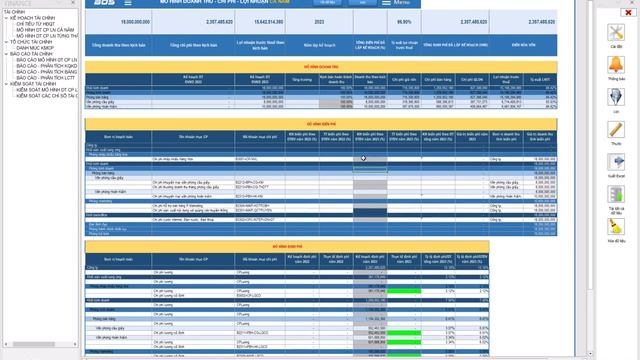Open KIỂM SOÁT MÔ HÌNH DT CP LN item
Viewport: 640px width, 360px height.
click(x=47, y=90)
